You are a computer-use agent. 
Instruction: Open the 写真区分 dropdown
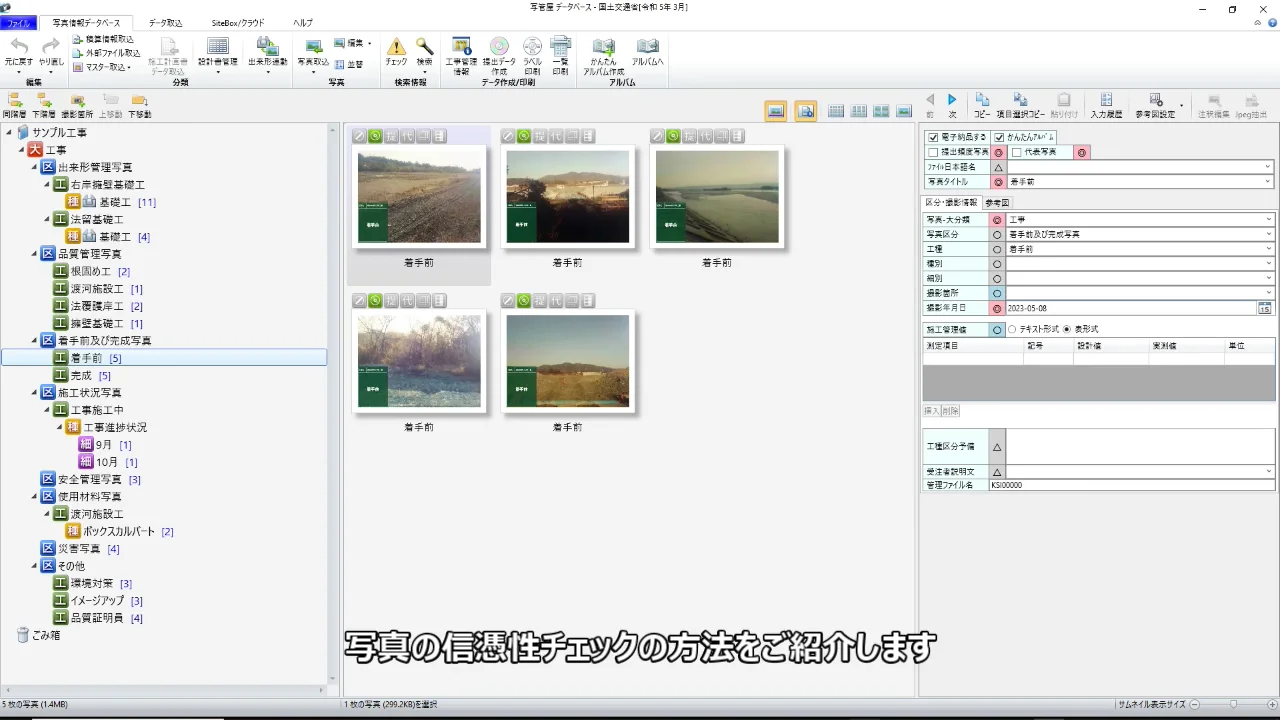[1268, 234]
